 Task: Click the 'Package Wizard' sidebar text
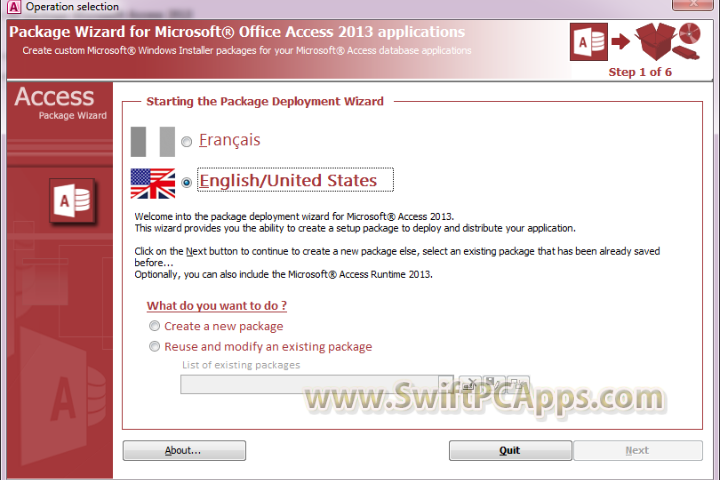click(x=73, y=115)
